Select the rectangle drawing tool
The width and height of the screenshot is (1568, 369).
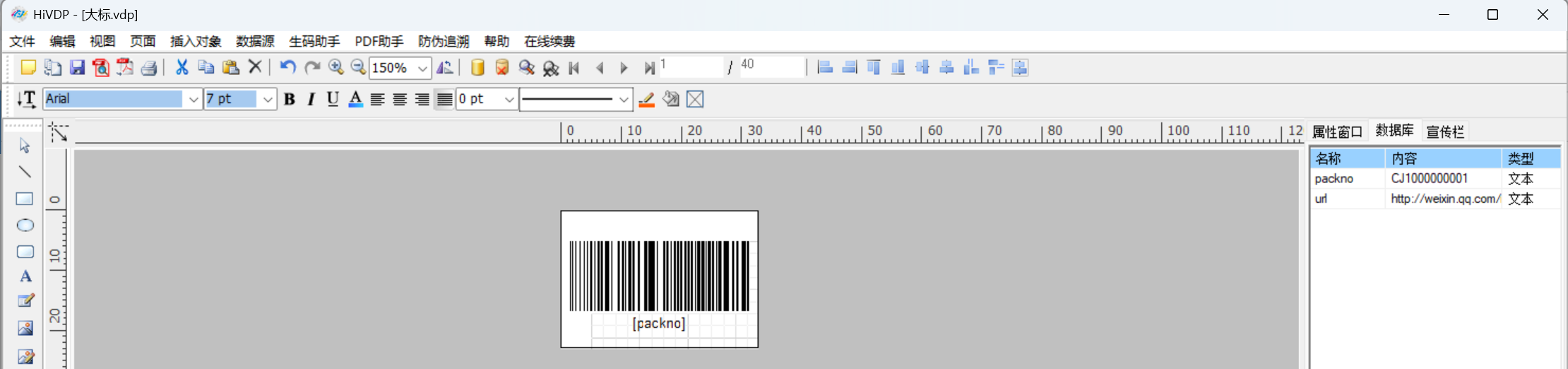[25, 199]
